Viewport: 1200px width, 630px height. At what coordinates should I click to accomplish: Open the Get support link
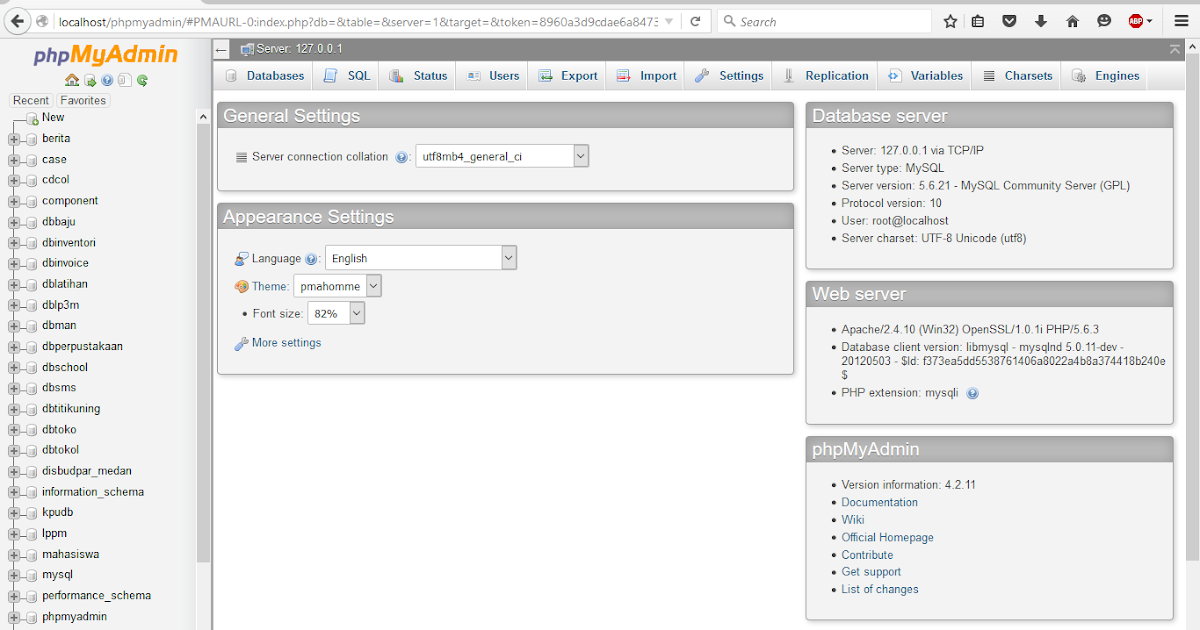point(871,572)
